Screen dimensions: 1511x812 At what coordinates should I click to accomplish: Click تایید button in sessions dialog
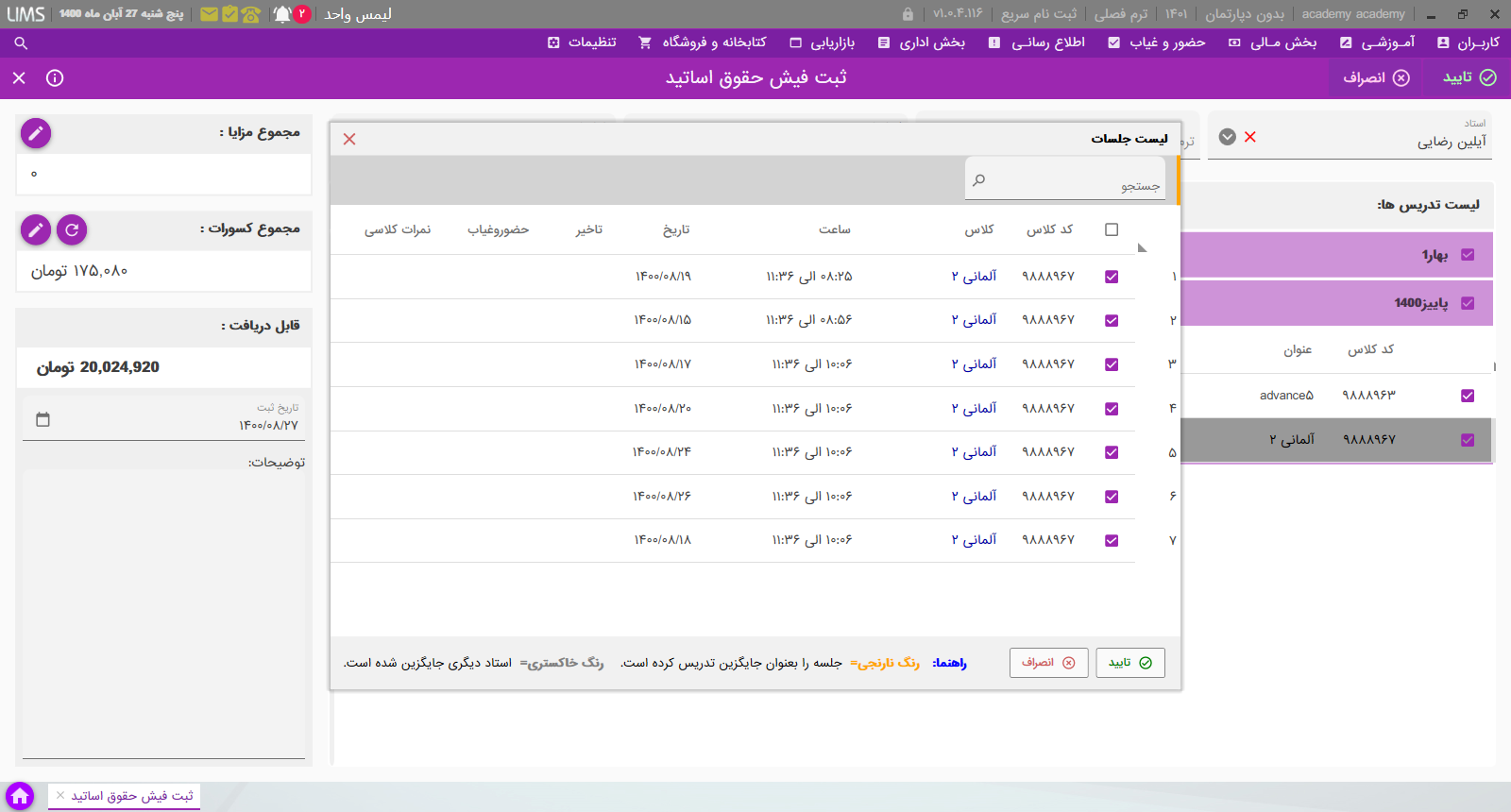[1130, 663]
